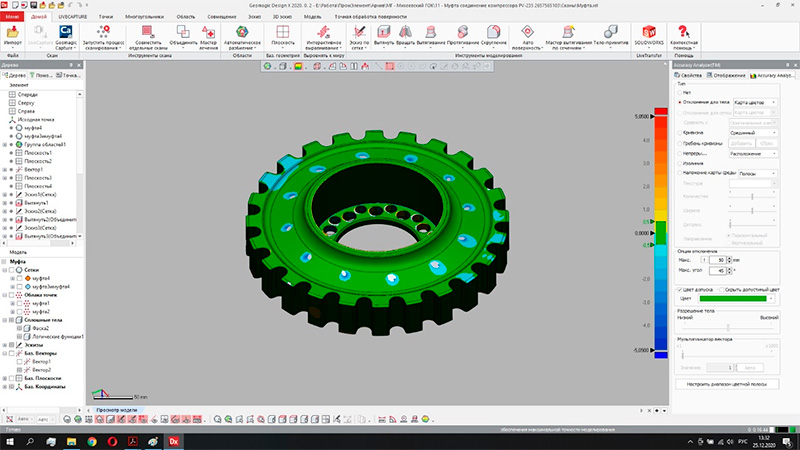Select Наложение карты среды radio button
This screenshot has width=800, height=450.
tap(680, 173)
